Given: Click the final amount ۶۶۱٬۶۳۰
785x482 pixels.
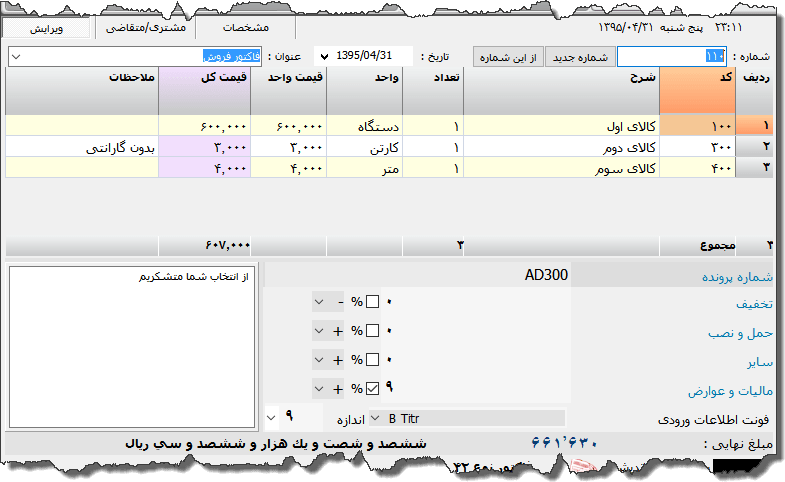Looking at the screenshot, I should (x=564, y=443).
